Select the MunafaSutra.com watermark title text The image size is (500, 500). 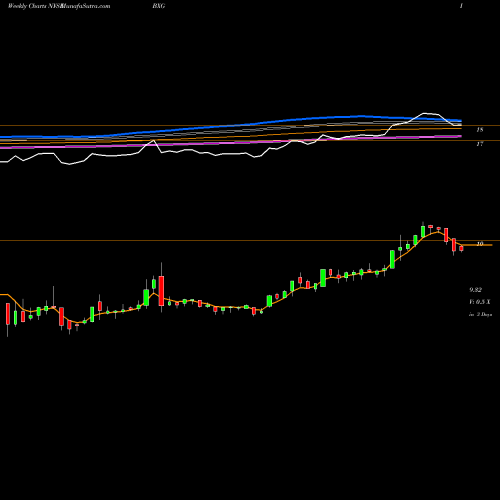pyautogui.click(x=84, y=6)
